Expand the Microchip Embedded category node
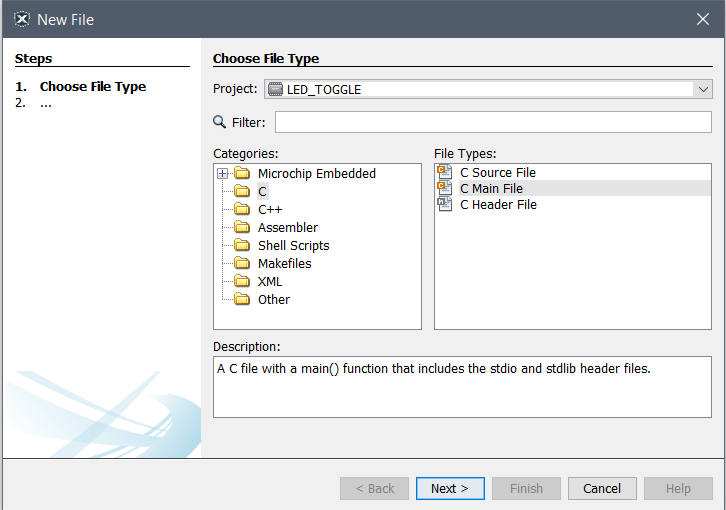The image size is (726, 510). click(222, 174)
